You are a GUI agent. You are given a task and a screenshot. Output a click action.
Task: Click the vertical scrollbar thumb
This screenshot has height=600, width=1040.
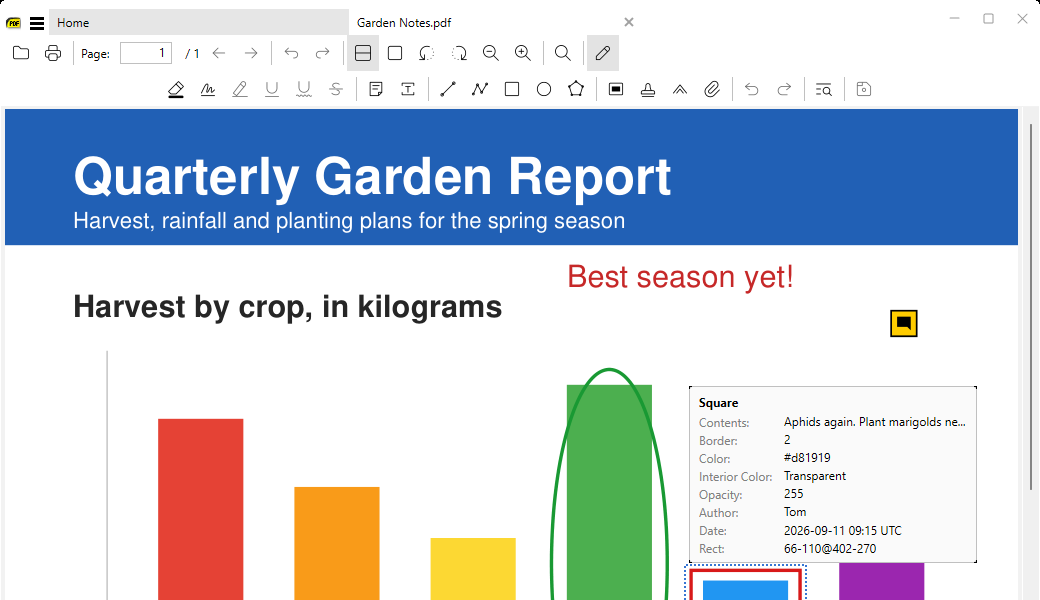point(1031,308)
